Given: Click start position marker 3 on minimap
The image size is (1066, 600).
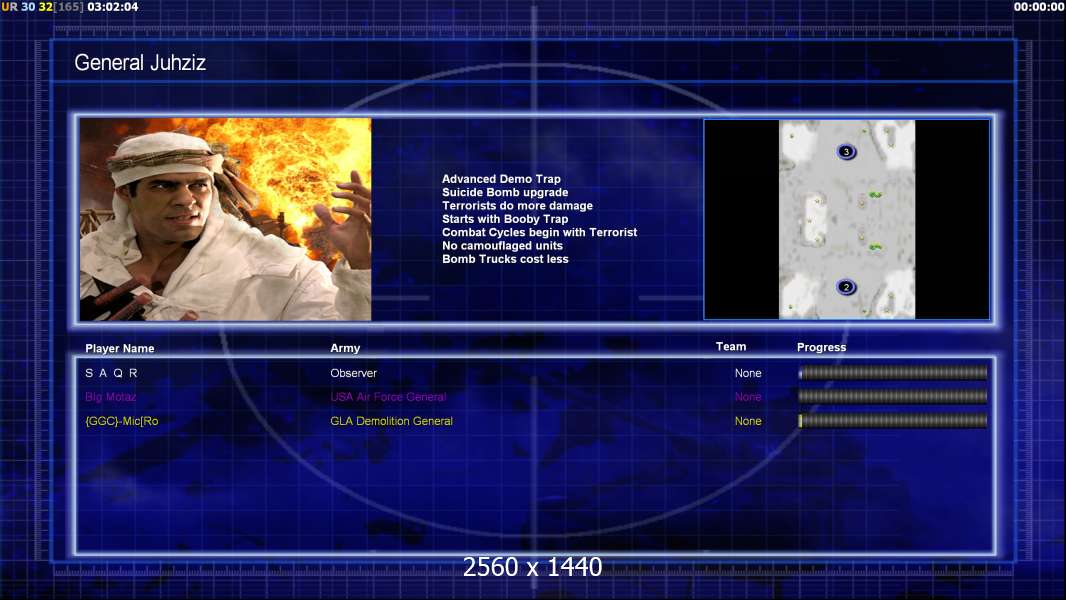Looking at the screenshot, I should (x=846, y=152).
